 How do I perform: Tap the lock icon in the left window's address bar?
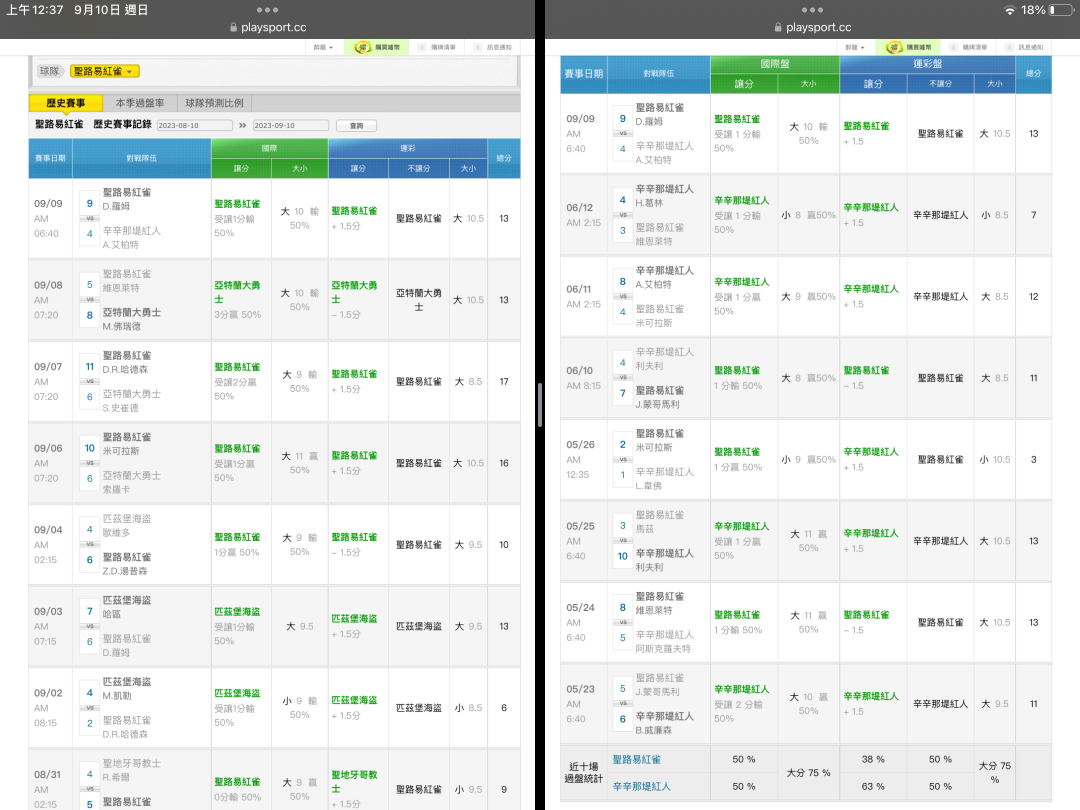point(233,28)
